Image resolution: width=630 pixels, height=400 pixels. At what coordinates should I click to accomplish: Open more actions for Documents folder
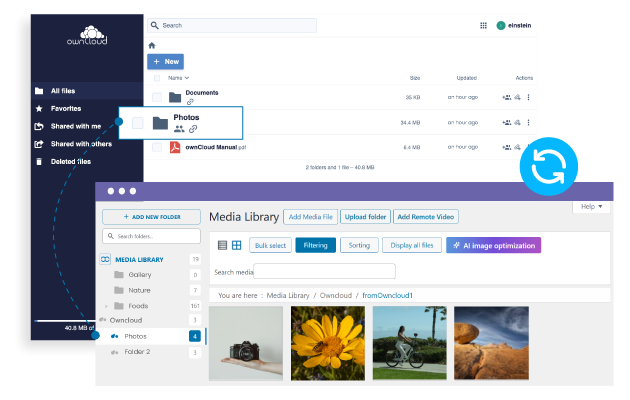pos(529,97)
